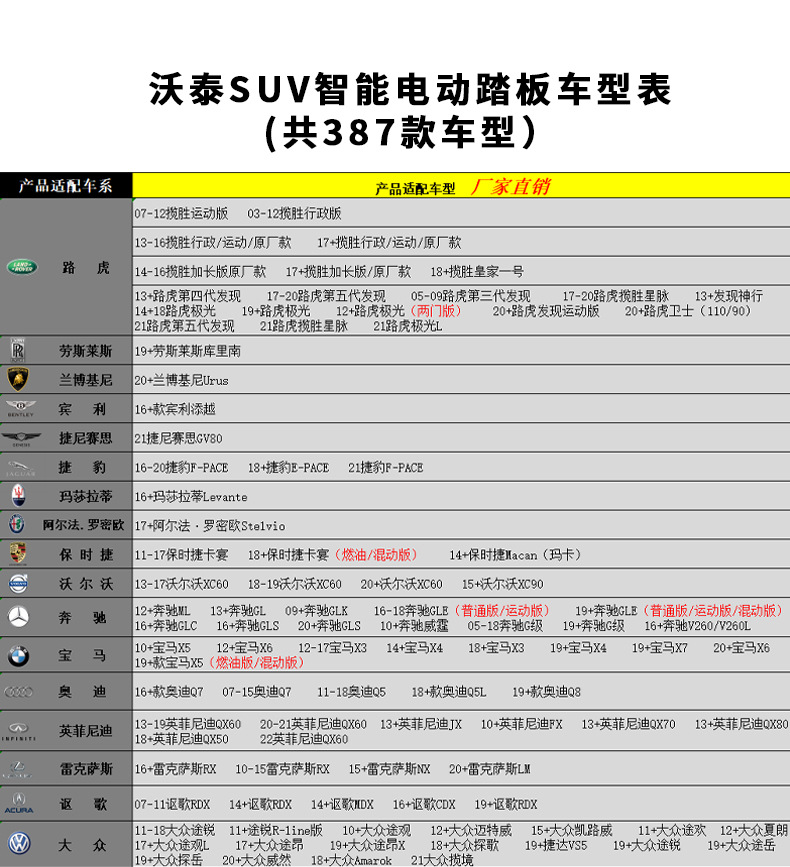Select the 捷尼赛思 brand label
The height and width of the screenshot is (867, 790).
[x=86, y=438]
